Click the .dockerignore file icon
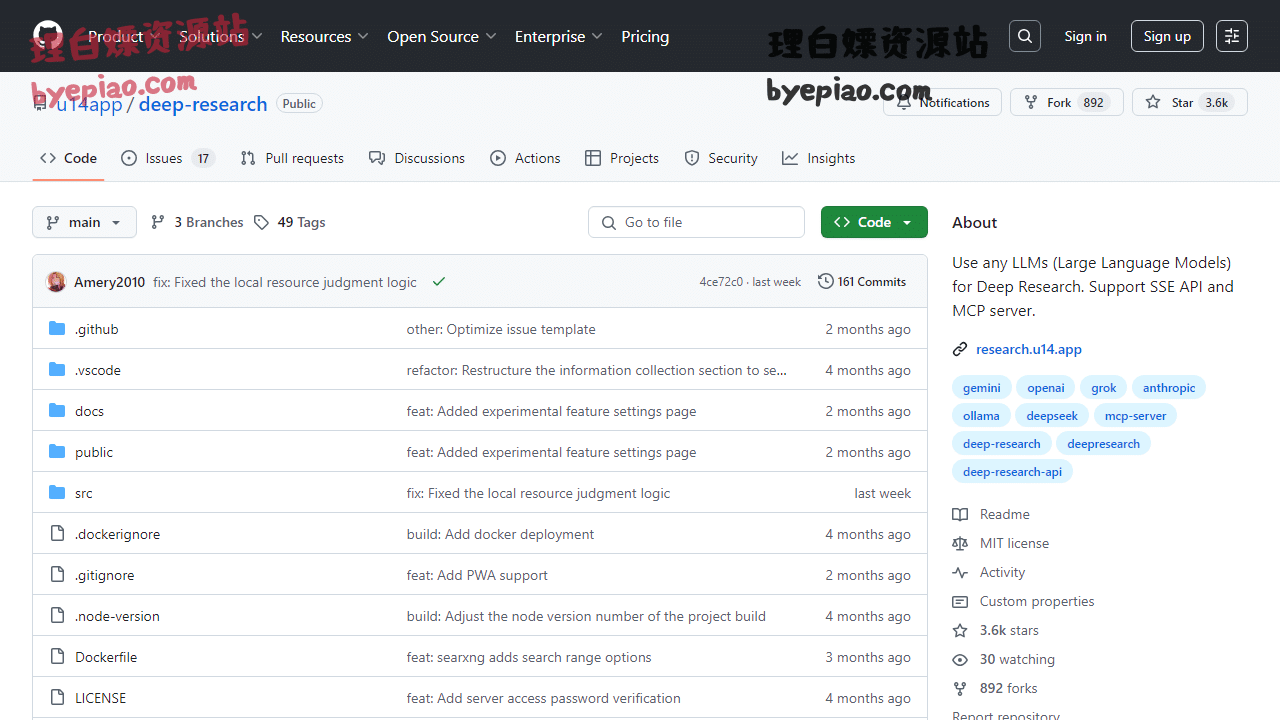The image size is (1280, 720). pos(57,534)
